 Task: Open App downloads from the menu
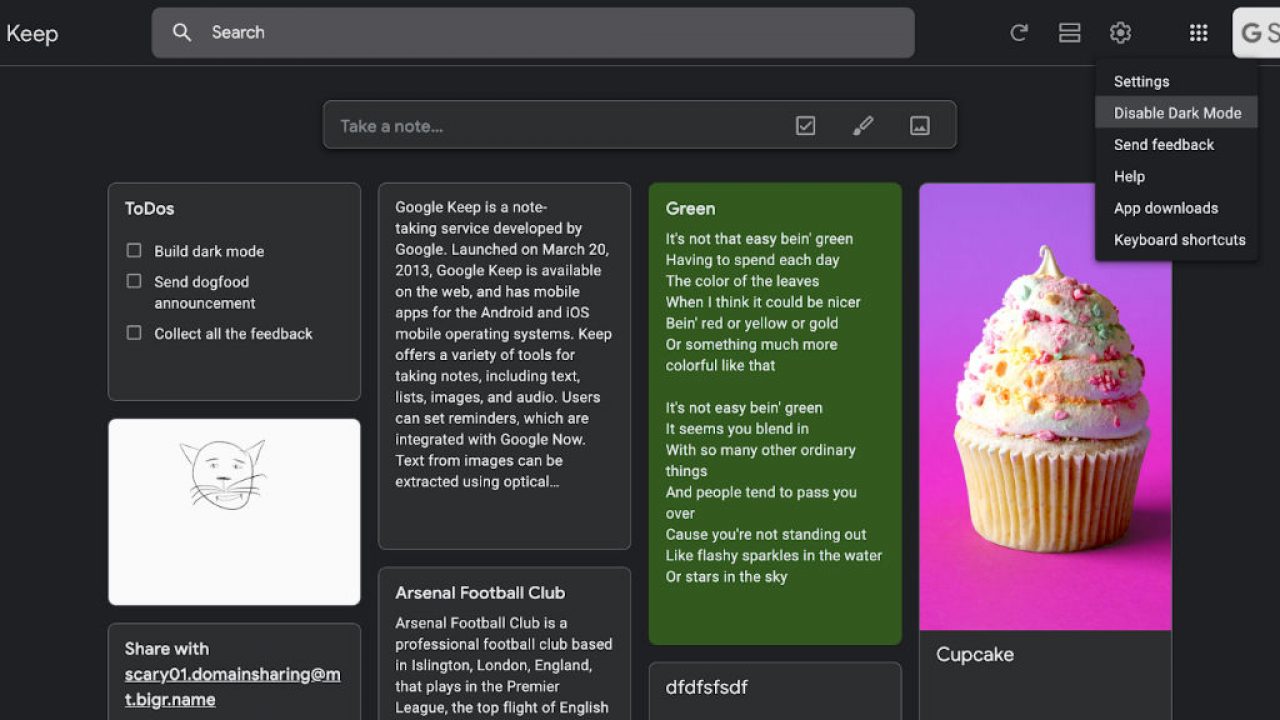1165,208
